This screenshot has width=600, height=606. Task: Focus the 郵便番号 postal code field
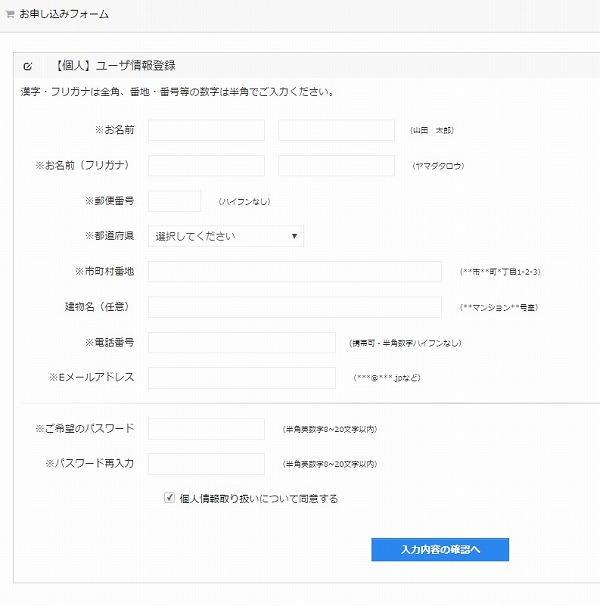(174, 201)
